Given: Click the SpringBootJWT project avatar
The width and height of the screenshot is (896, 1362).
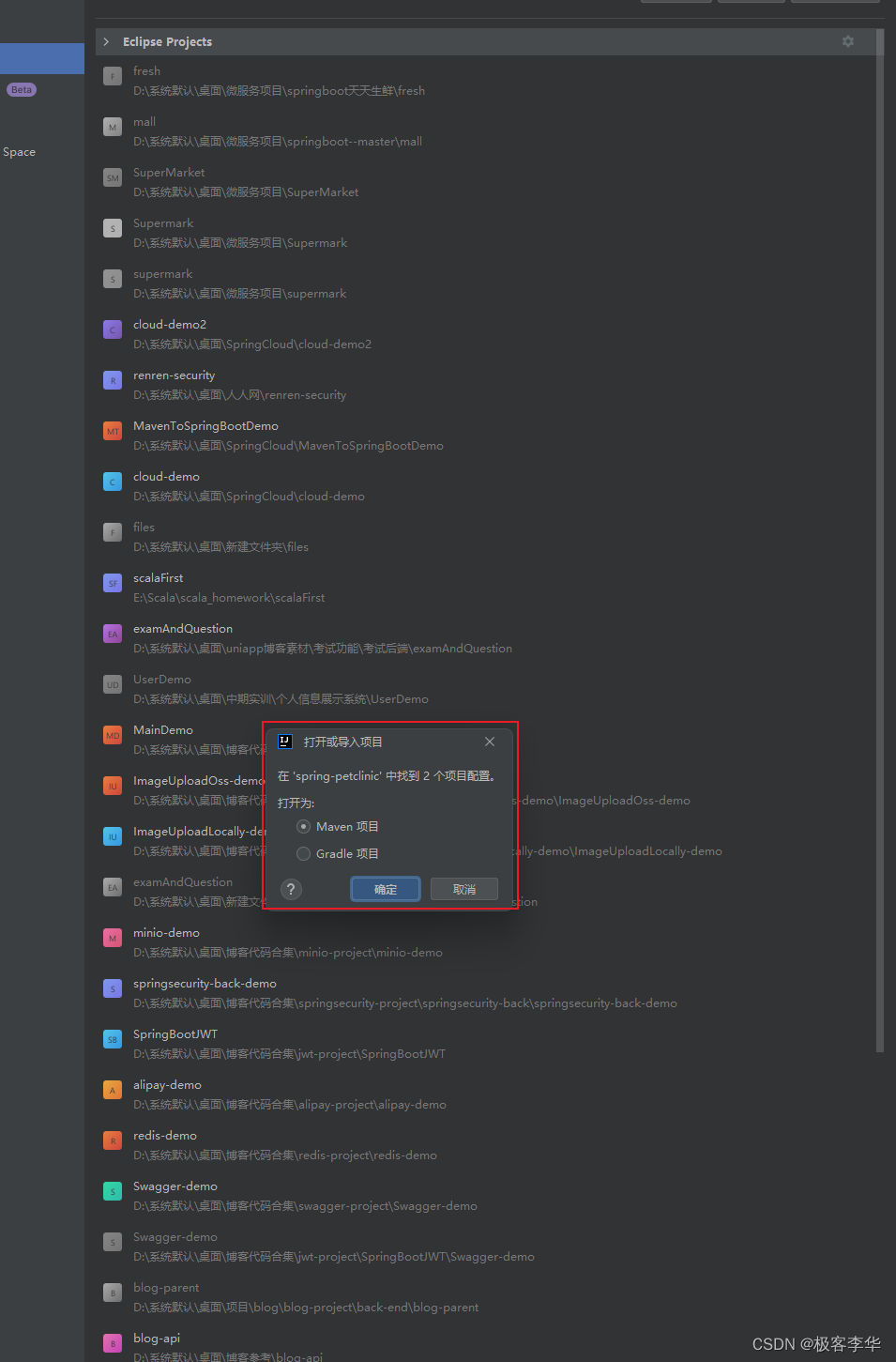Looking at the screenshot, I should tap(112, 1039).
